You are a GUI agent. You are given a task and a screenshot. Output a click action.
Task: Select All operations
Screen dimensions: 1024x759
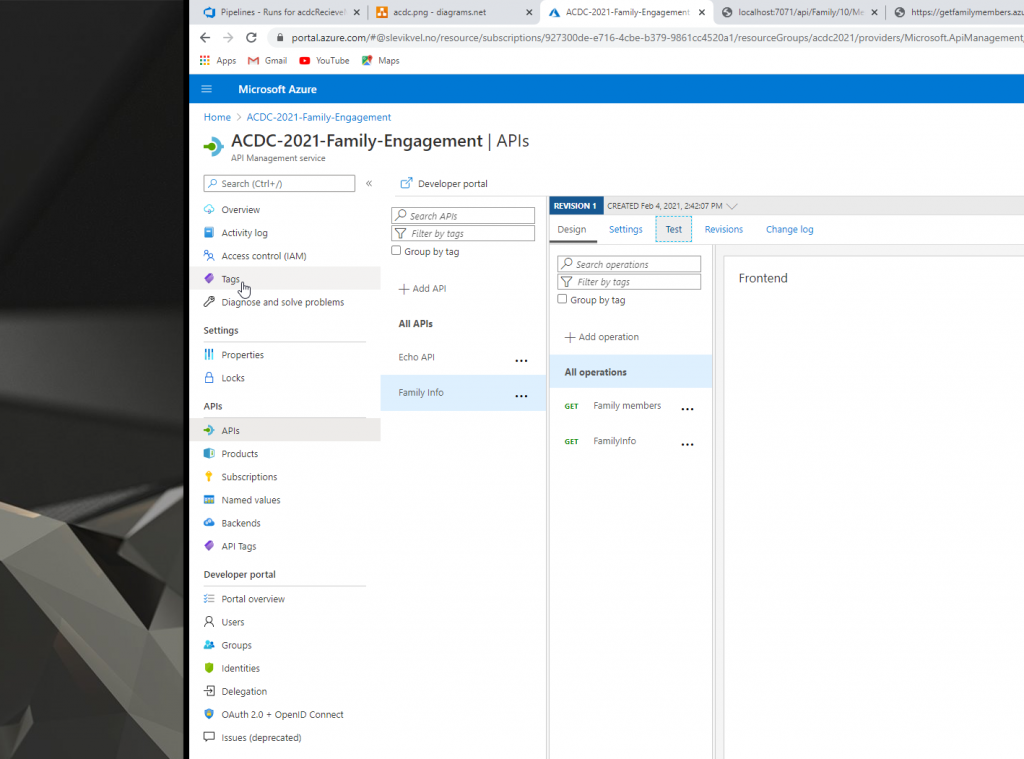point(631,372)
